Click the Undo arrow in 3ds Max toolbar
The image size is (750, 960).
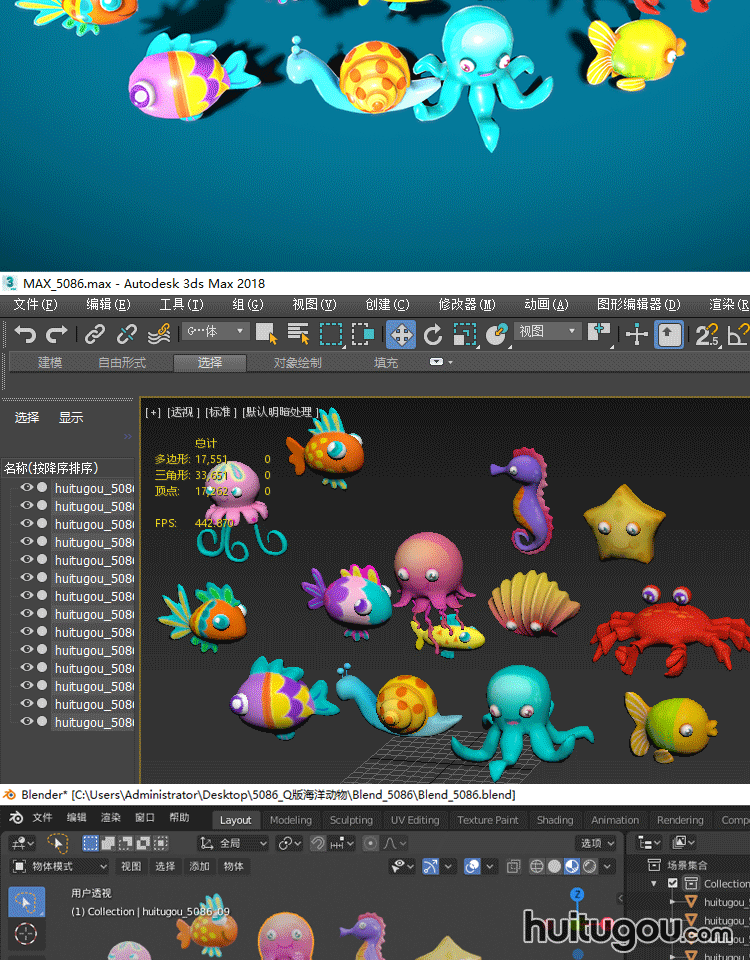[25, 334]
